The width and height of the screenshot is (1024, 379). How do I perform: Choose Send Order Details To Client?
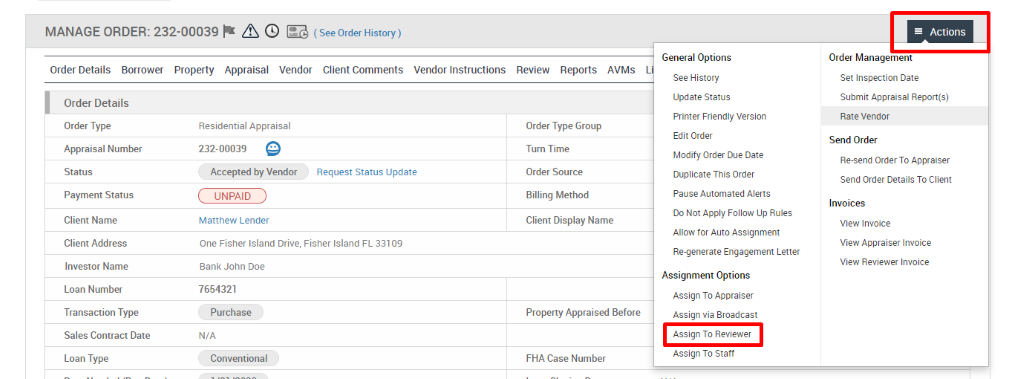(x=896, y=180)
